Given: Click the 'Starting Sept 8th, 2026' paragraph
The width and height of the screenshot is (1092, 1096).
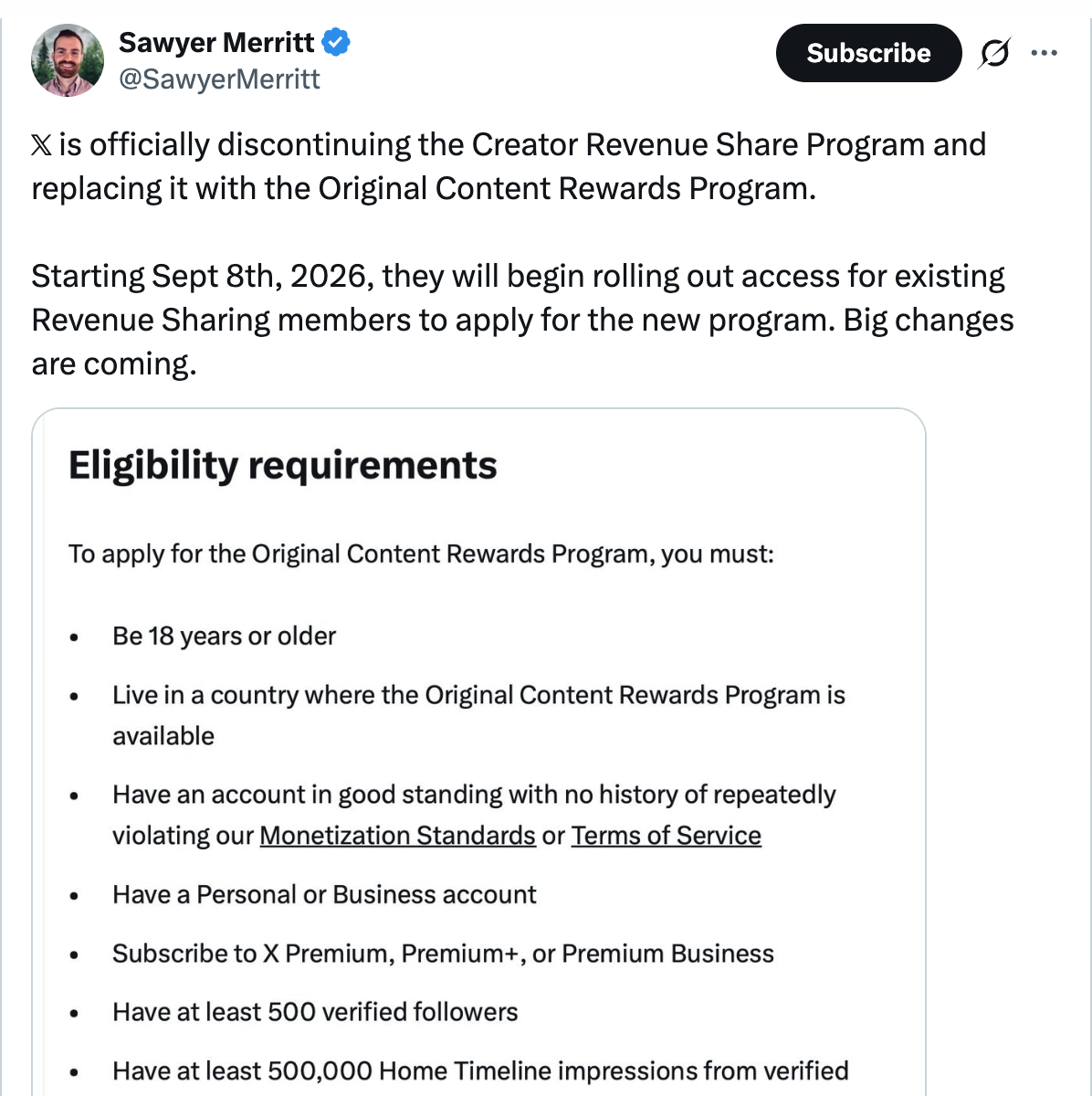Looking at the screenshot, I should pyautogui.click(x=522, y=320).
